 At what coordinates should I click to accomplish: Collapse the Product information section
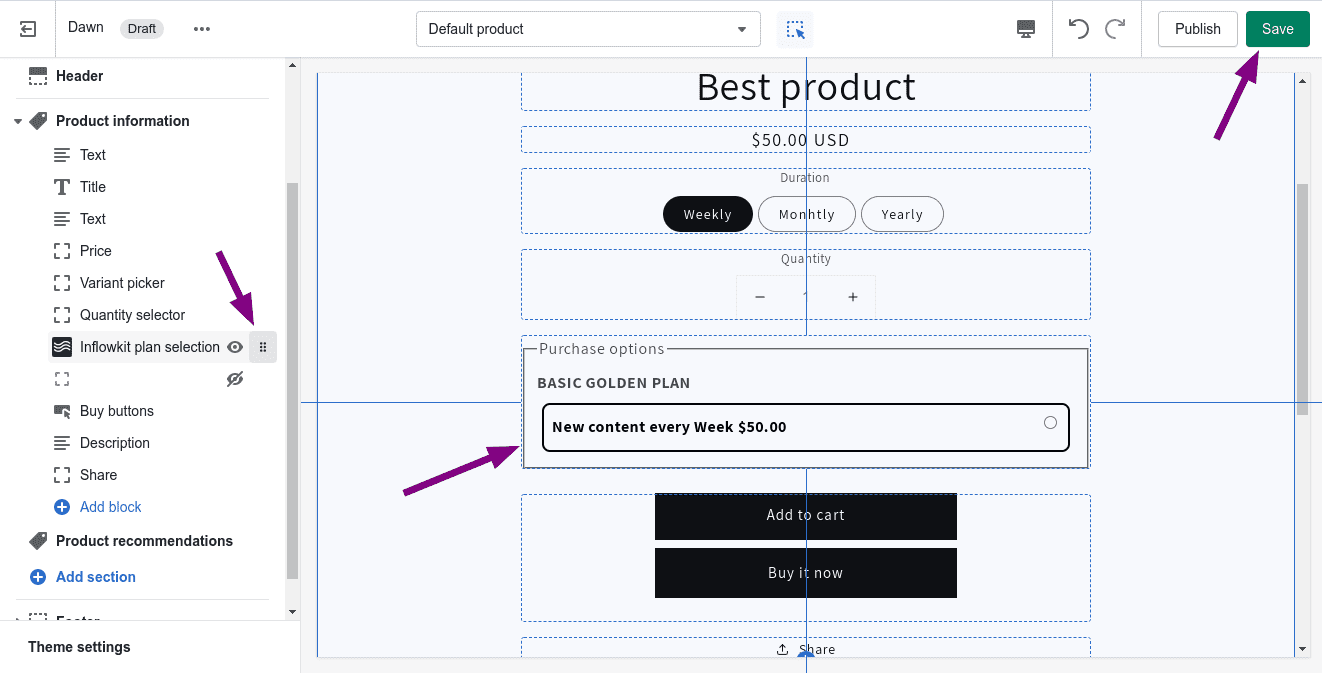click(18, 121)
